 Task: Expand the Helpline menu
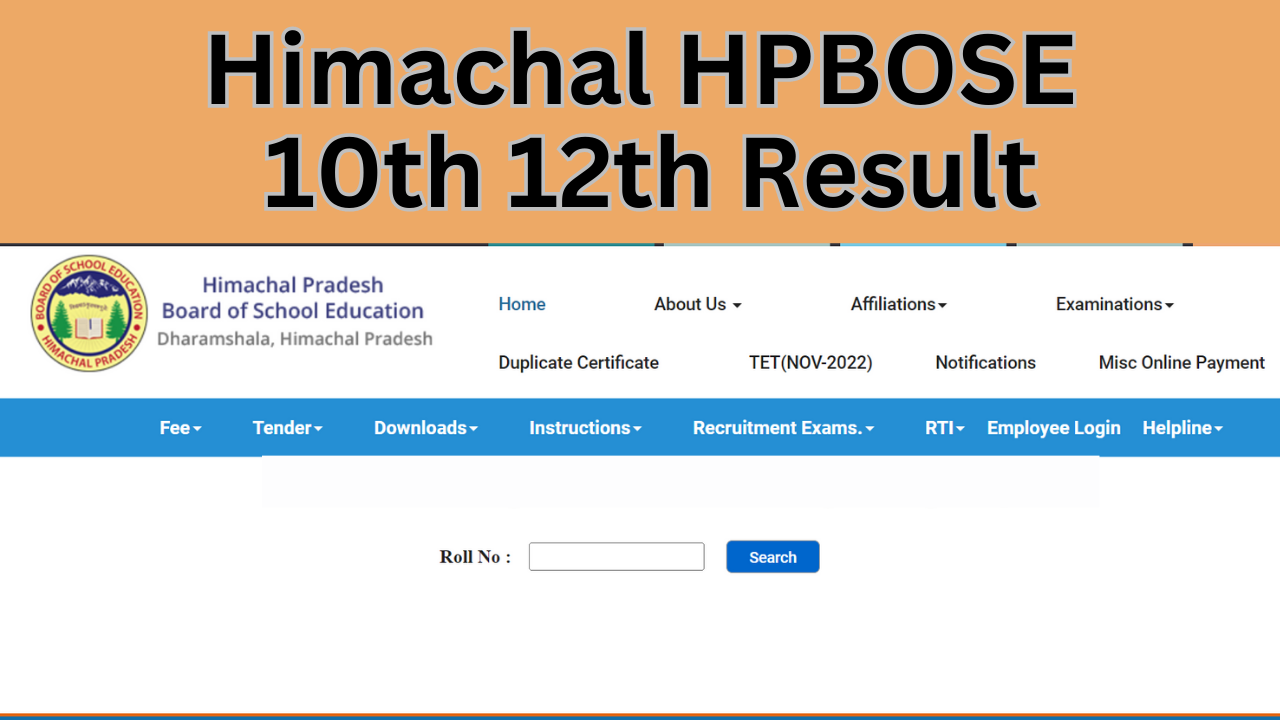(1182, 428)
